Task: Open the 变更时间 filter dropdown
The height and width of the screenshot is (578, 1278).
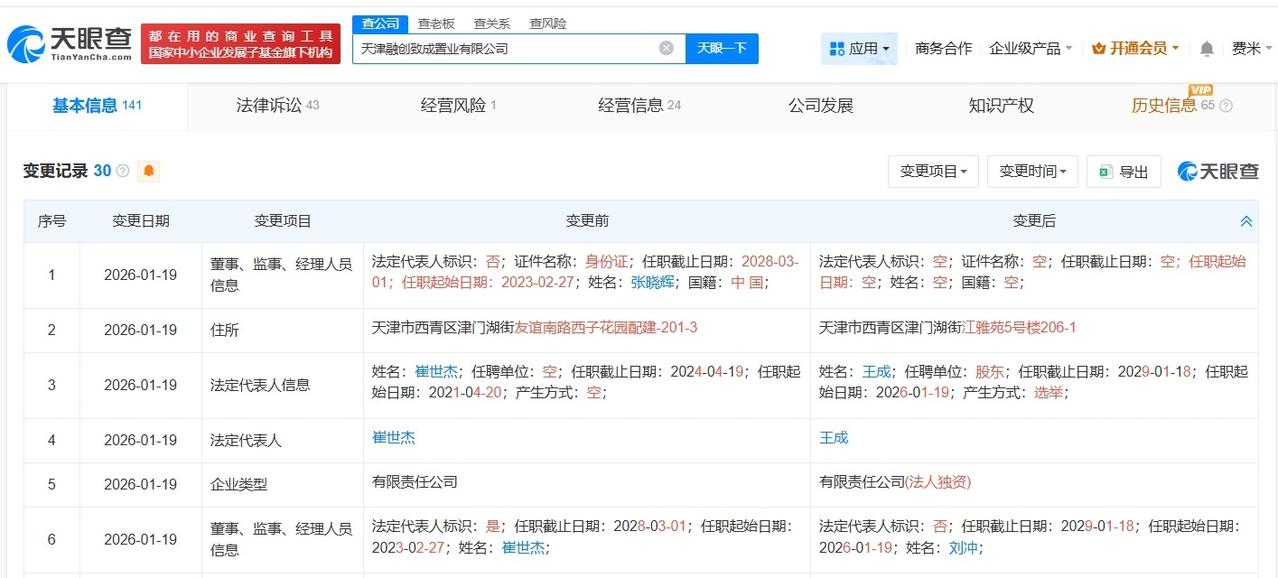Action: point(1032,171)
